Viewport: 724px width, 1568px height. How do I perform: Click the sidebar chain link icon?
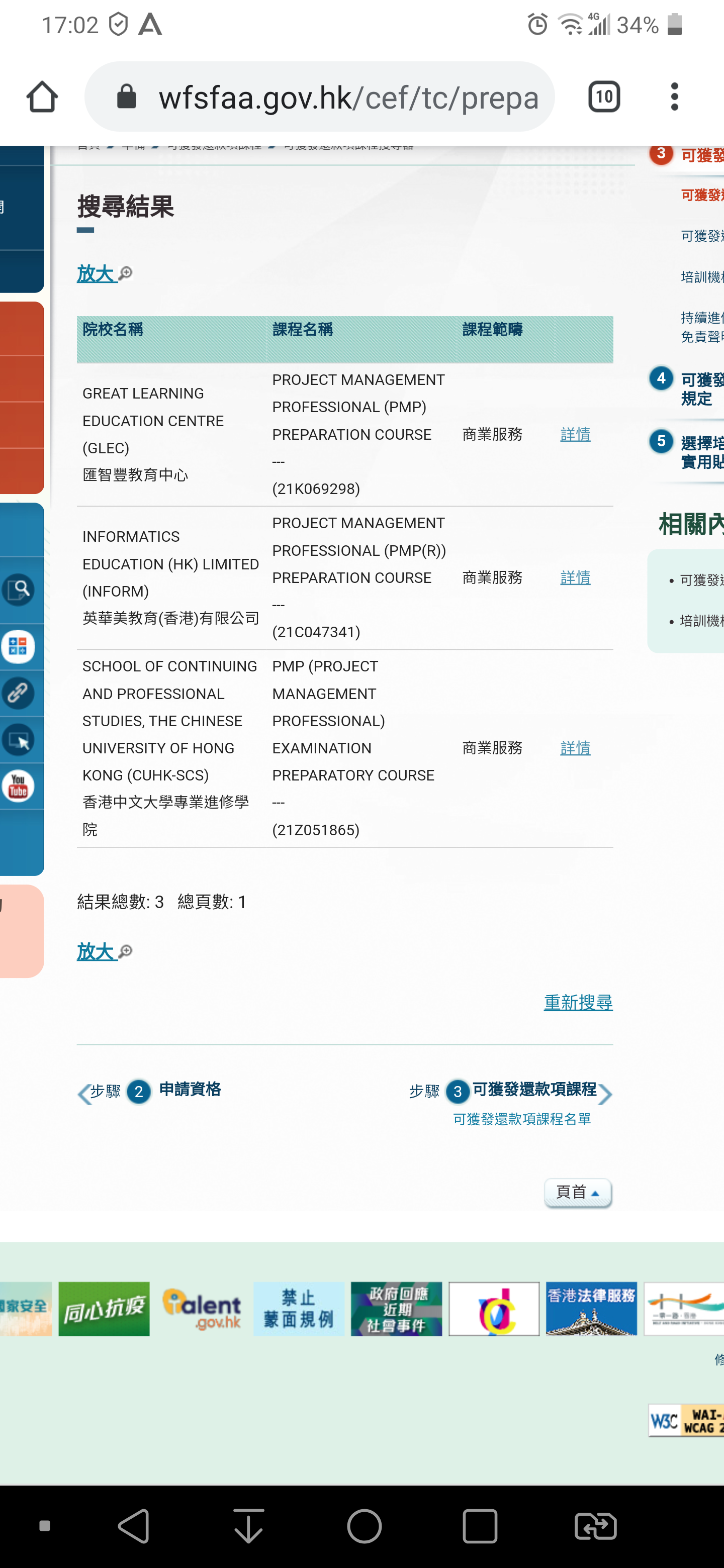18,693
